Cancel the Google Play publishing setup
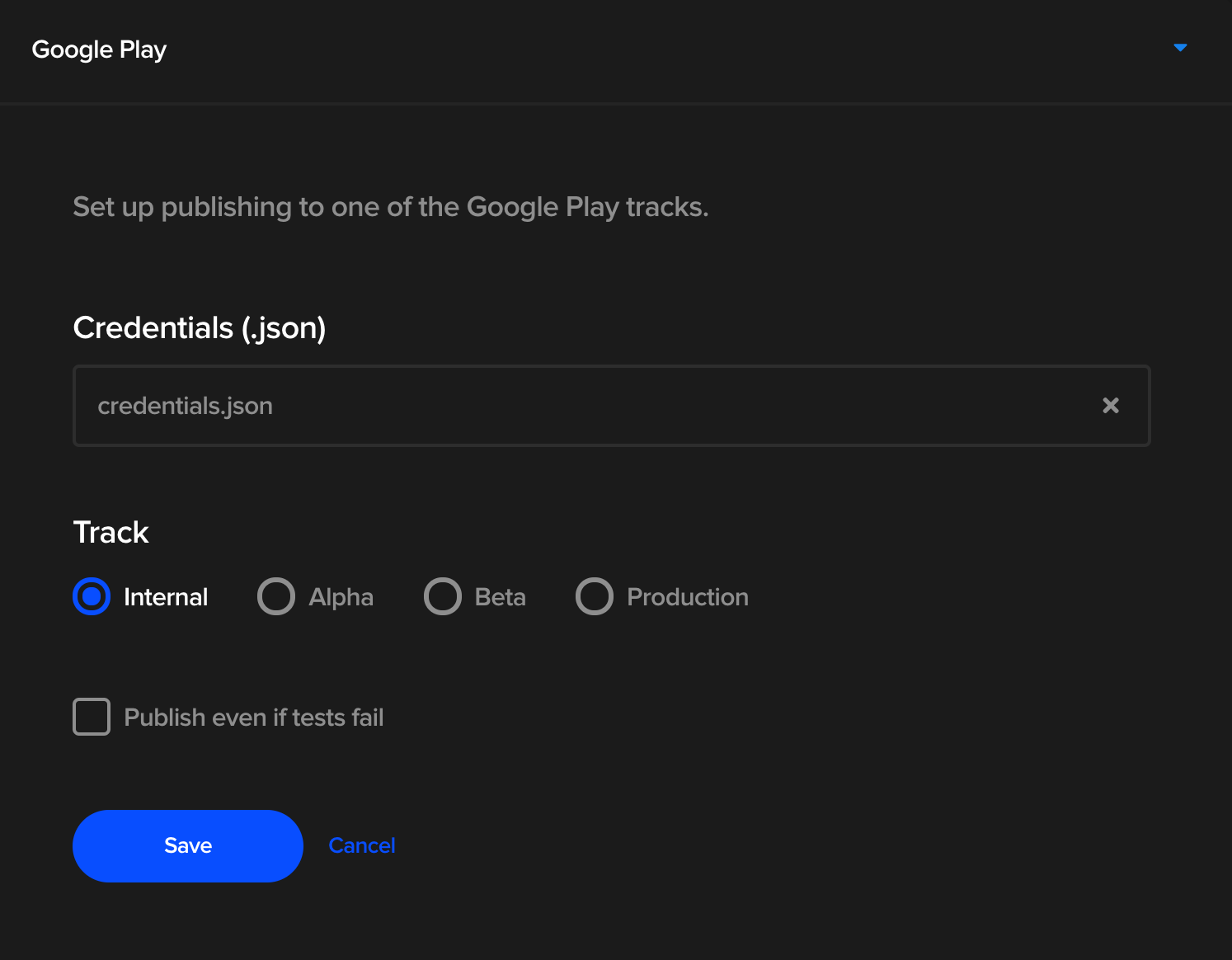This screenshot has width=1232, height=960. (x=362, y=845)
